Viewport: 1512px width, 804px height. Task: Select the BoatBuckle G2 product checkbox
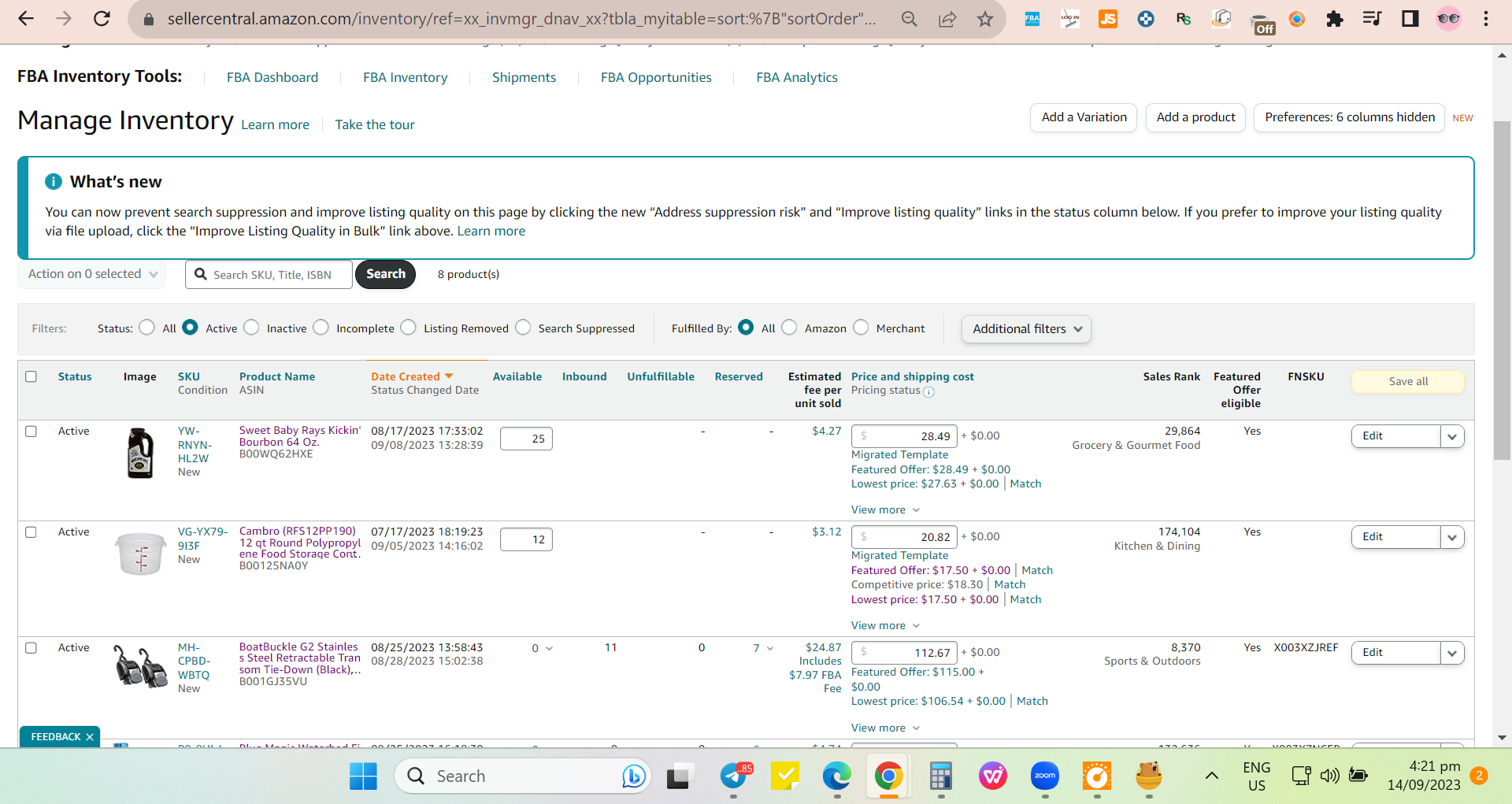pyautogui.click(x=31, y=648)
